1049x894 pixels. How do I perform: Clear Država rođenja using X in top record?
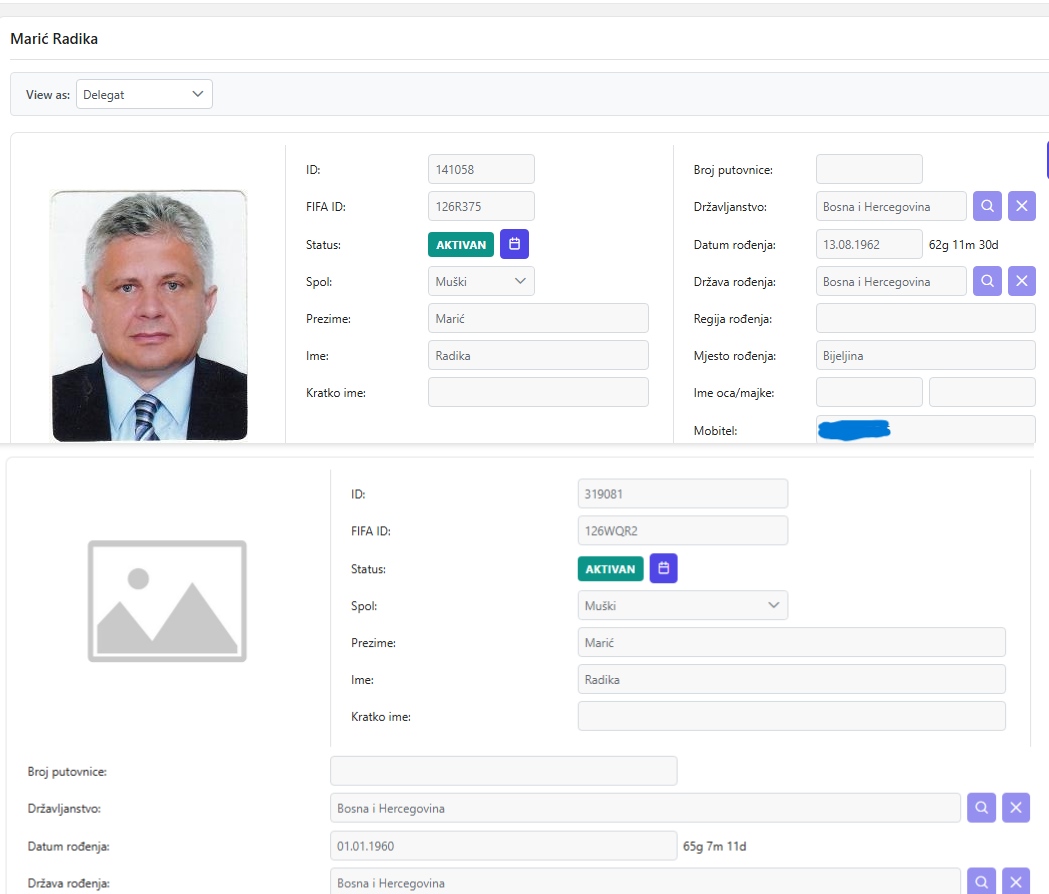coord(1021,281)
